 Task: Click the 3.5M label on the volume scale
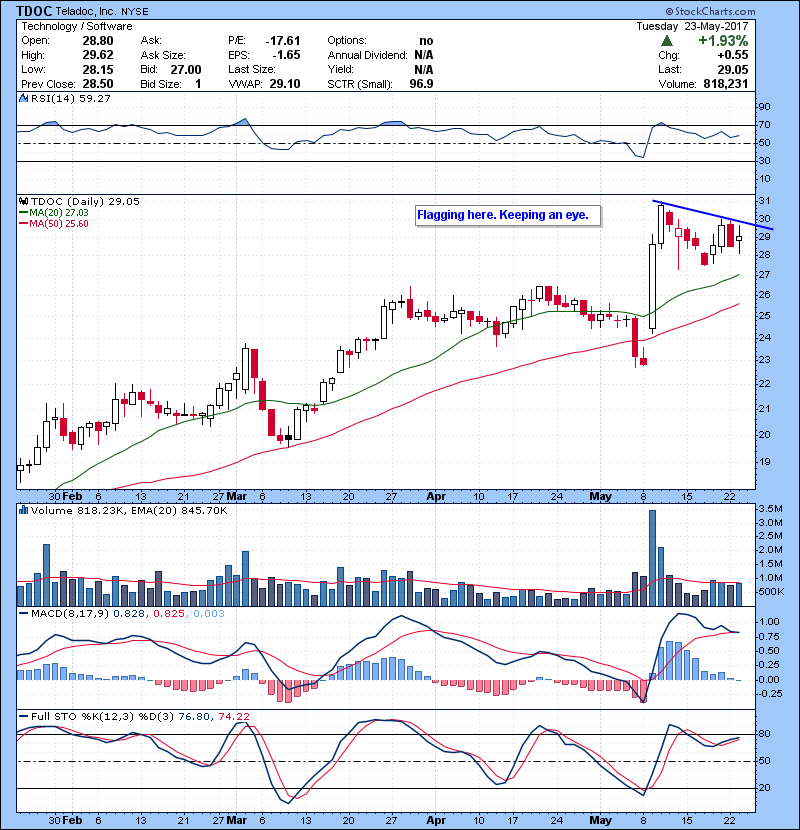[x=770, y=509]
